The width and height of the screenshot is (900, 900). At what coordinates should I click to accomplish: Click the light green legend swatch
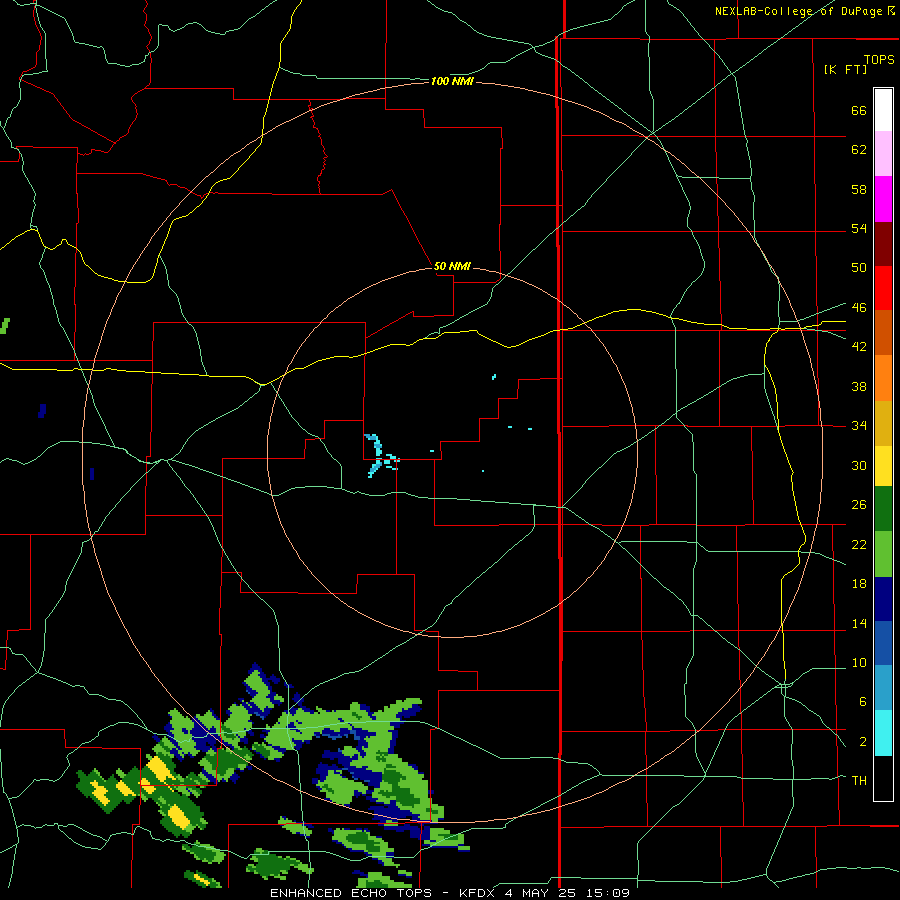(x=883, y=554)
